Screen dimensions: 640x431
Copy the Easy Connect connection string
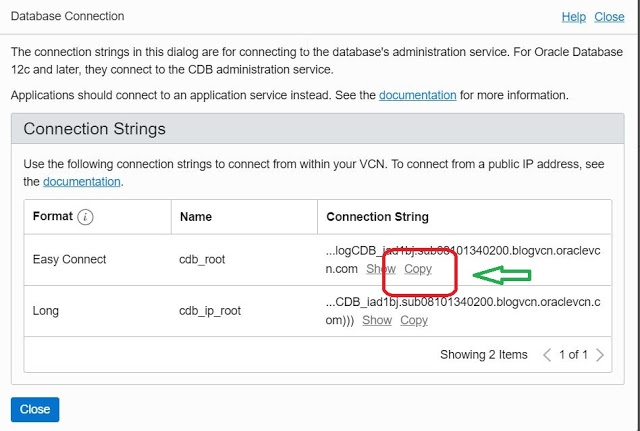tap(417, 269)
